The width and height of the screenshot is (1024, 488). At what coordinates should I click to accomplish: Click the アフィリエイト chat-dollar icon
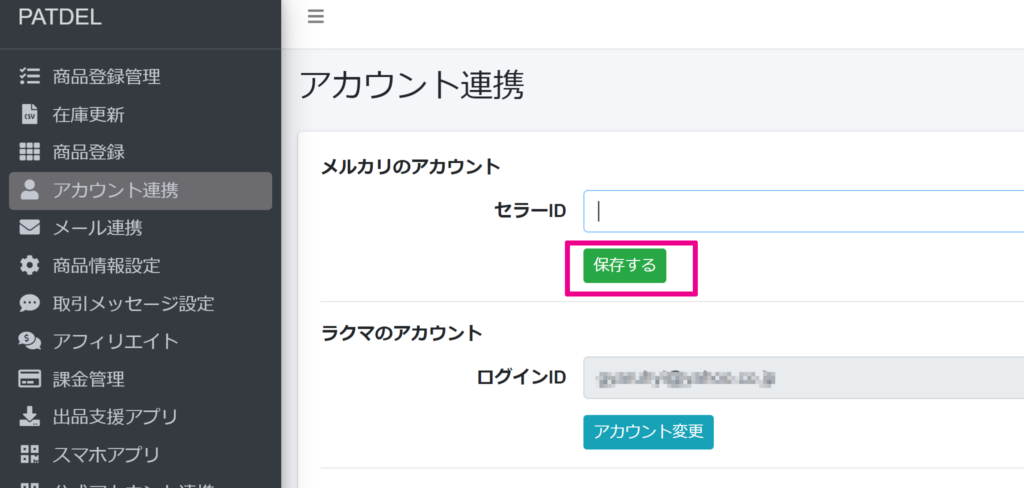(x=30, y=342)
